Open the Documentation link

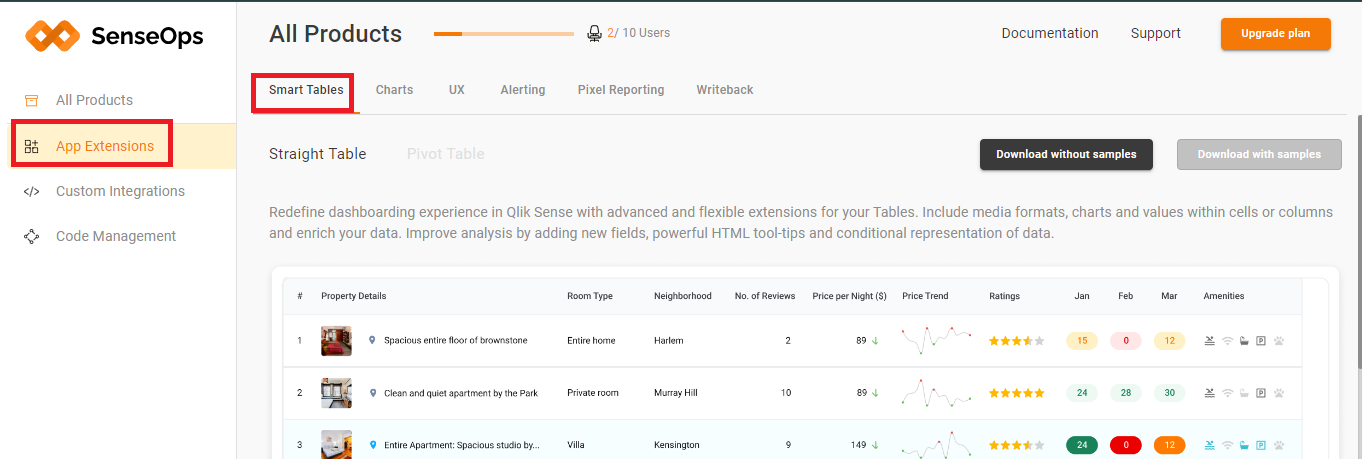pyautogui.click(x=1050, y=33)
